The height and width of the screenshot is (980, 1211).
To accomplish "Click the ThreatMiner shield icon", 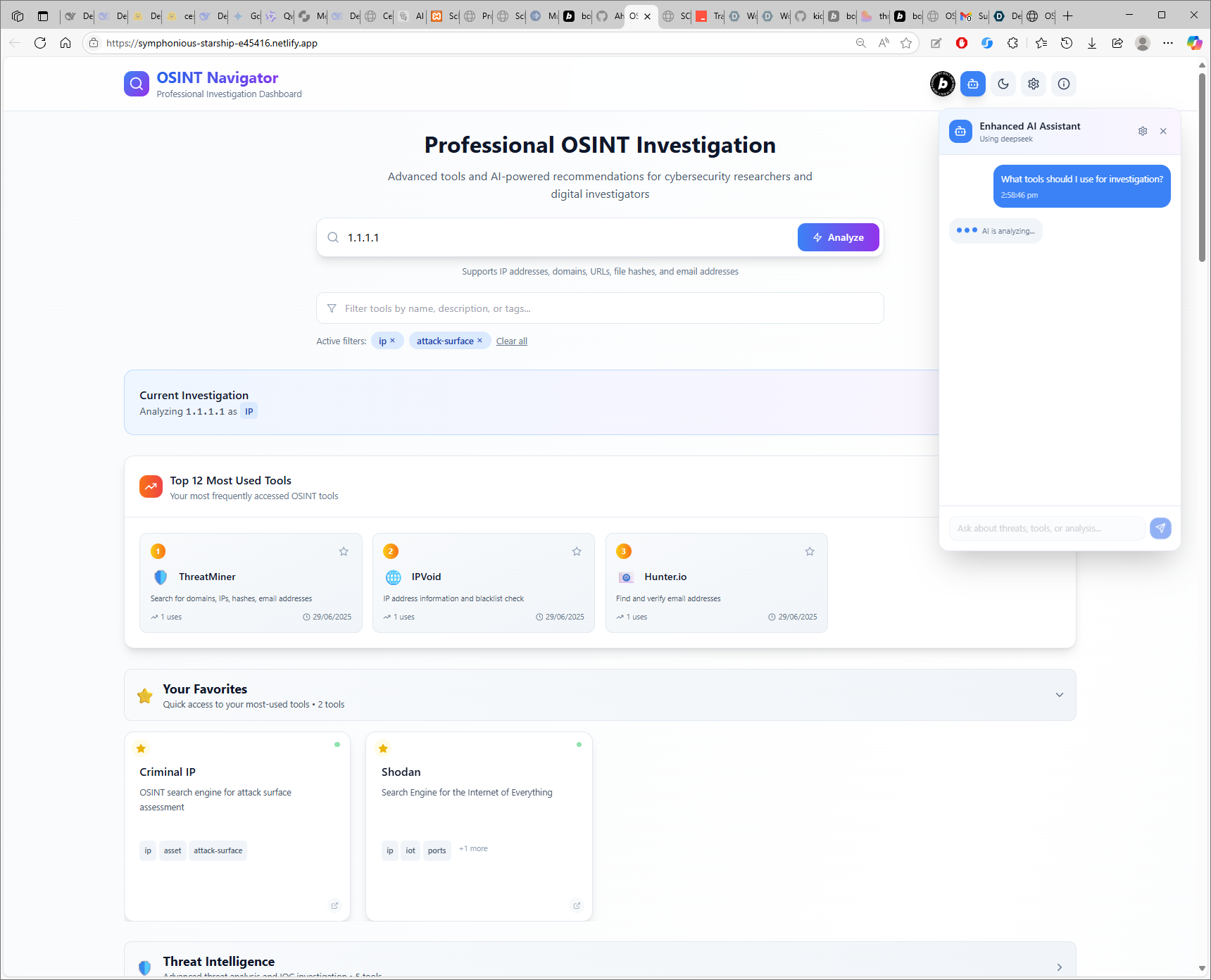I will point(161,577).
